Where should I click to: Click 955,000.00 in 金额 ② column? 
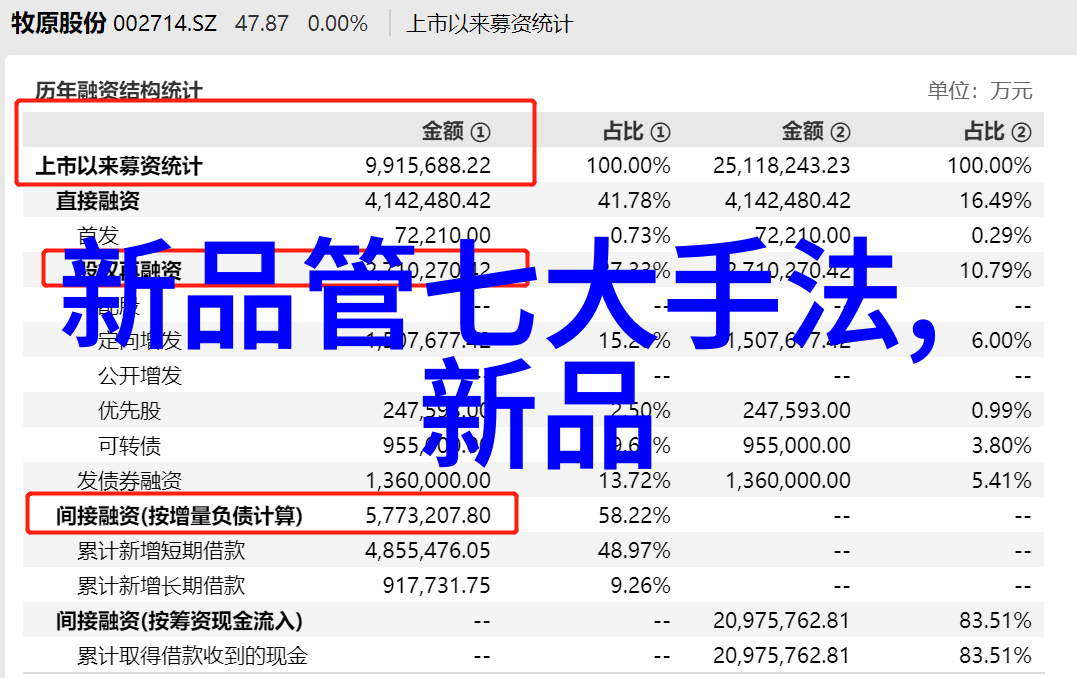797,446
